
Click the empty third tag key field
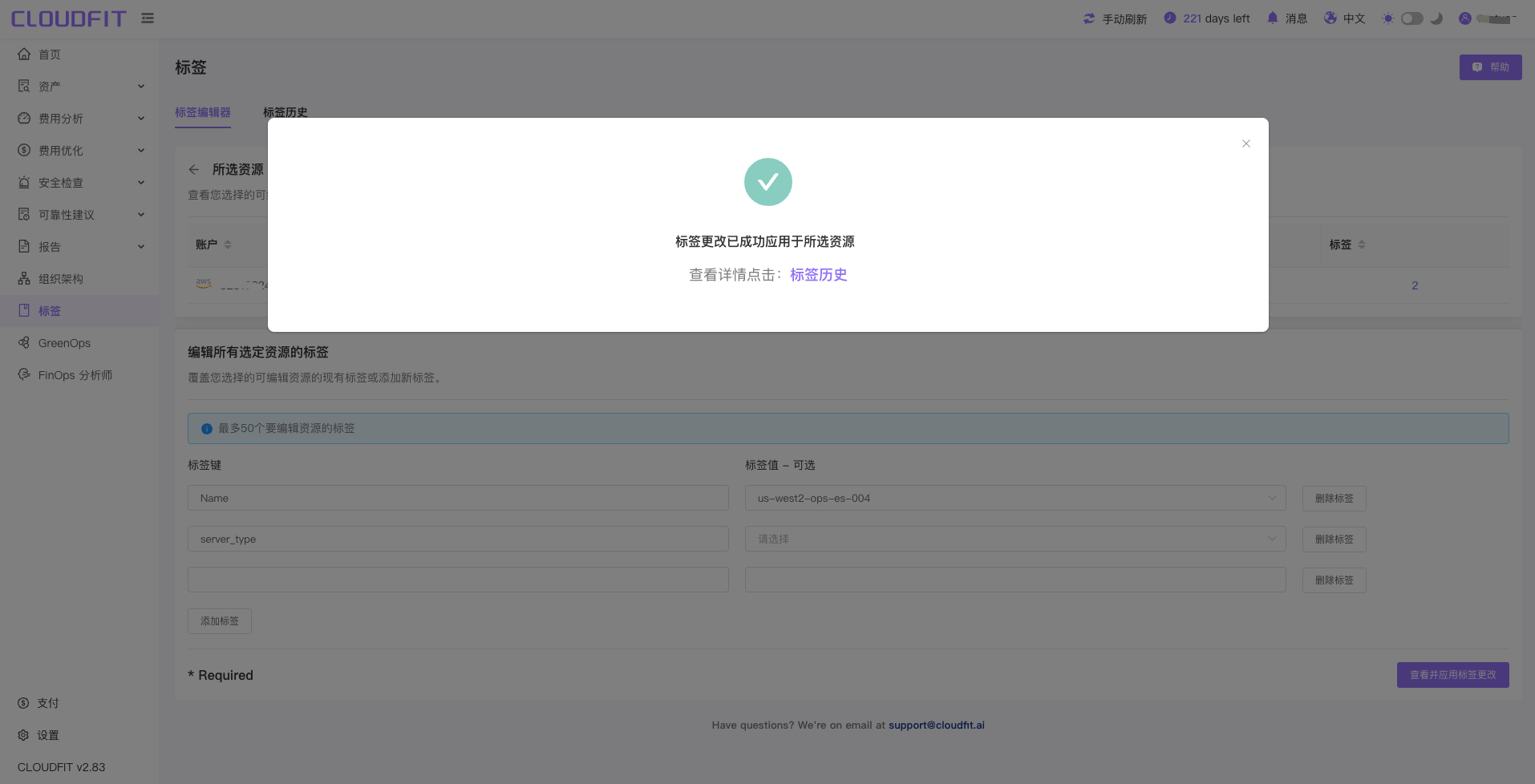458,580
